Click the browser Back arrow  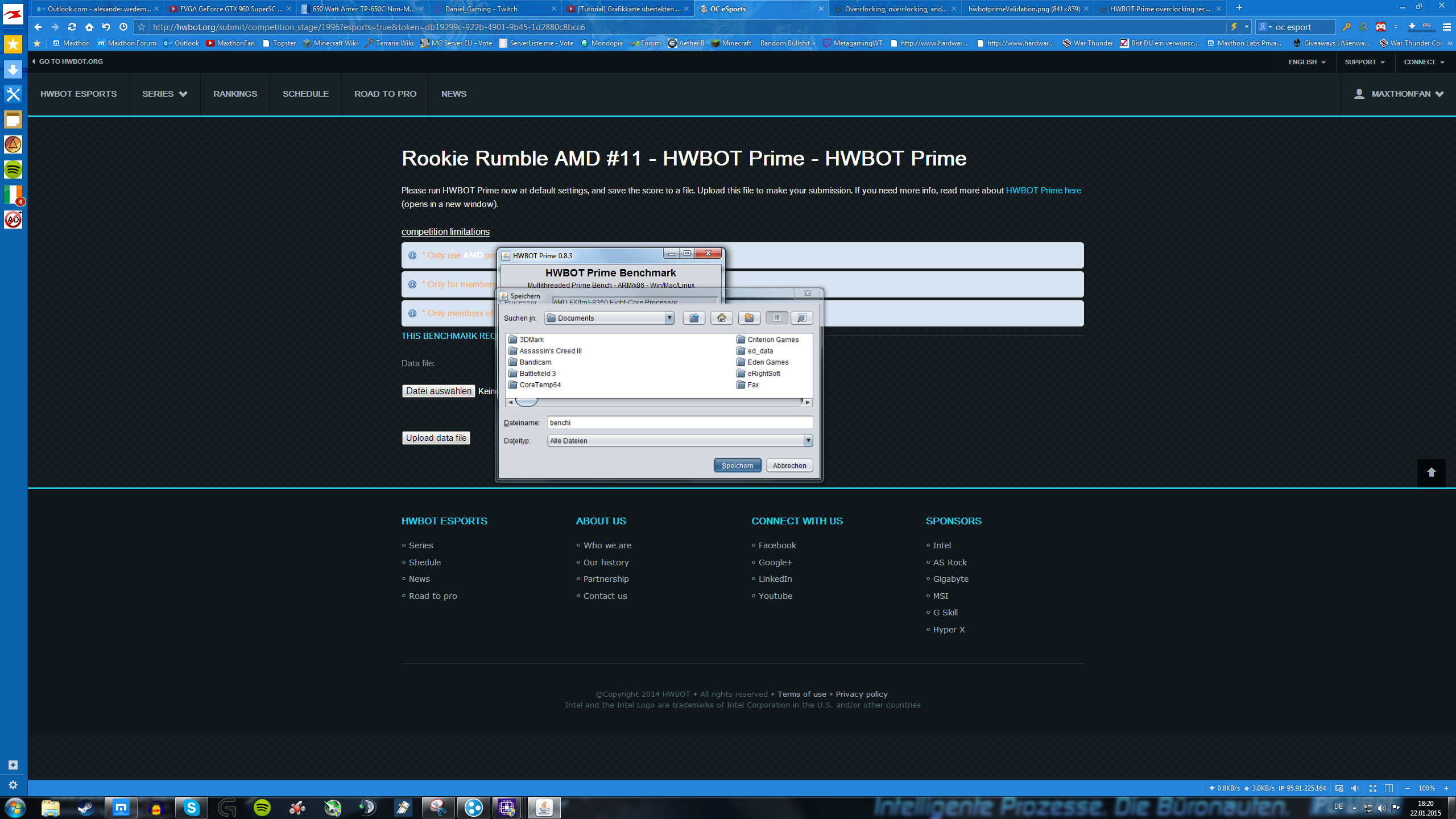[38, 27]
